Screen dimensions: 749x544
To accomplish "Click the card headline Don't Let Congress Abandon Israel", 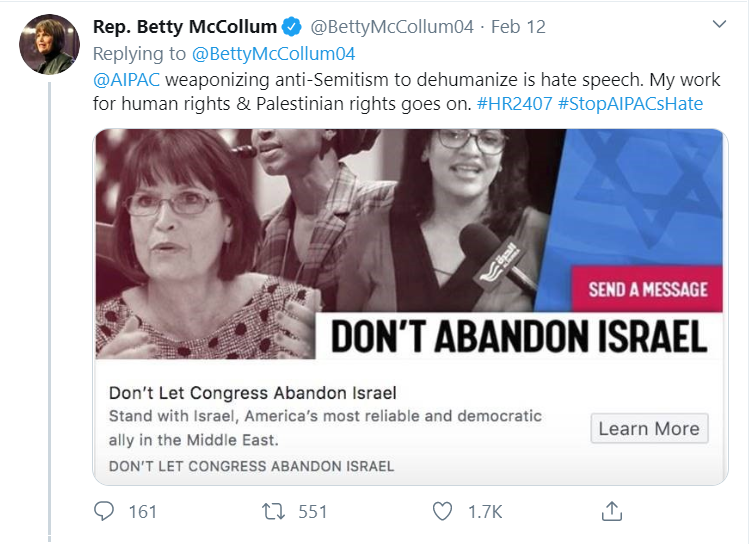I will click(x=253, y=393).
